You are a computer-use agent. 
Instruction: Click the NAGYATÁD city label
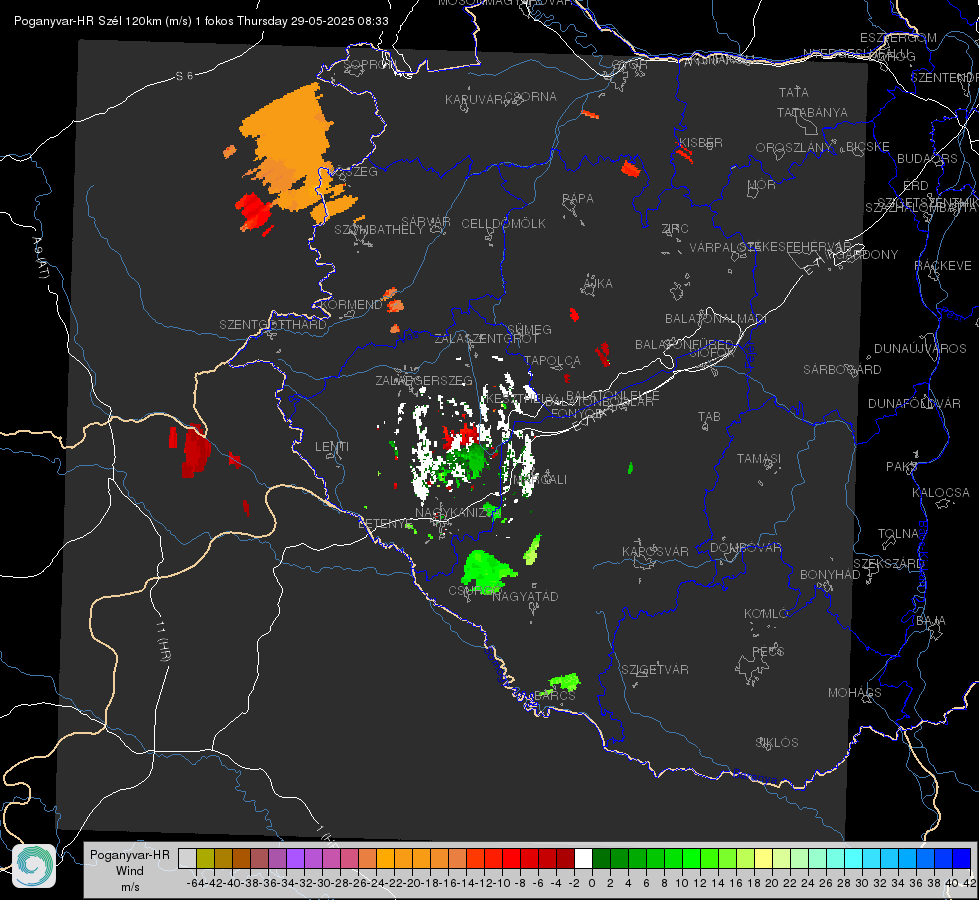[525, 596]
